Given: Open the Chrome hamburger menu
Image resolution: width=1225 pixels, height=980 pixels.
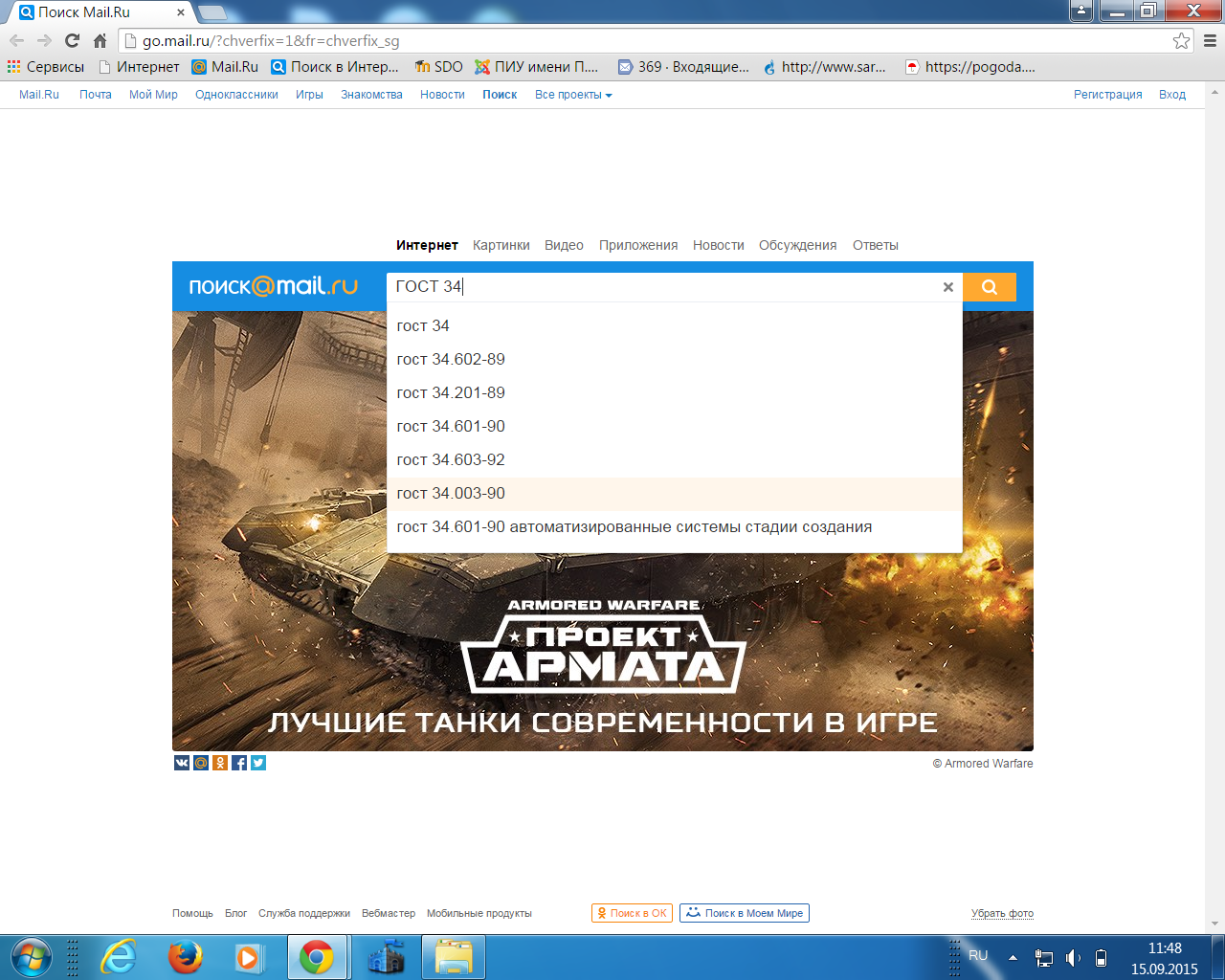Looking at the screenshot, I should pyautogui.click(x=1210, y=40).
